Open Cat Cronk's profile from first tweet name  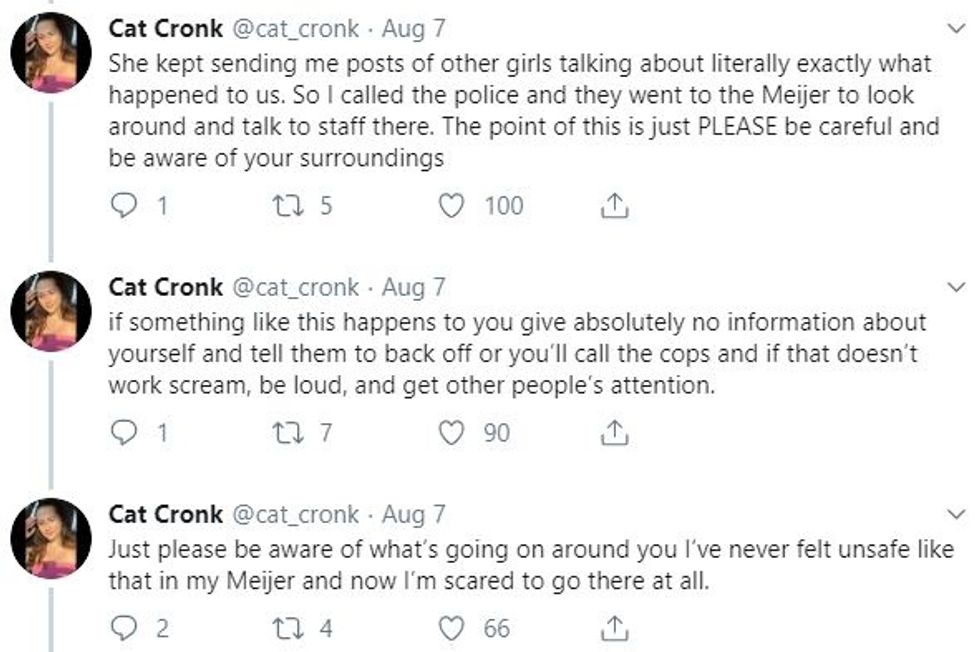coord(165,29)
